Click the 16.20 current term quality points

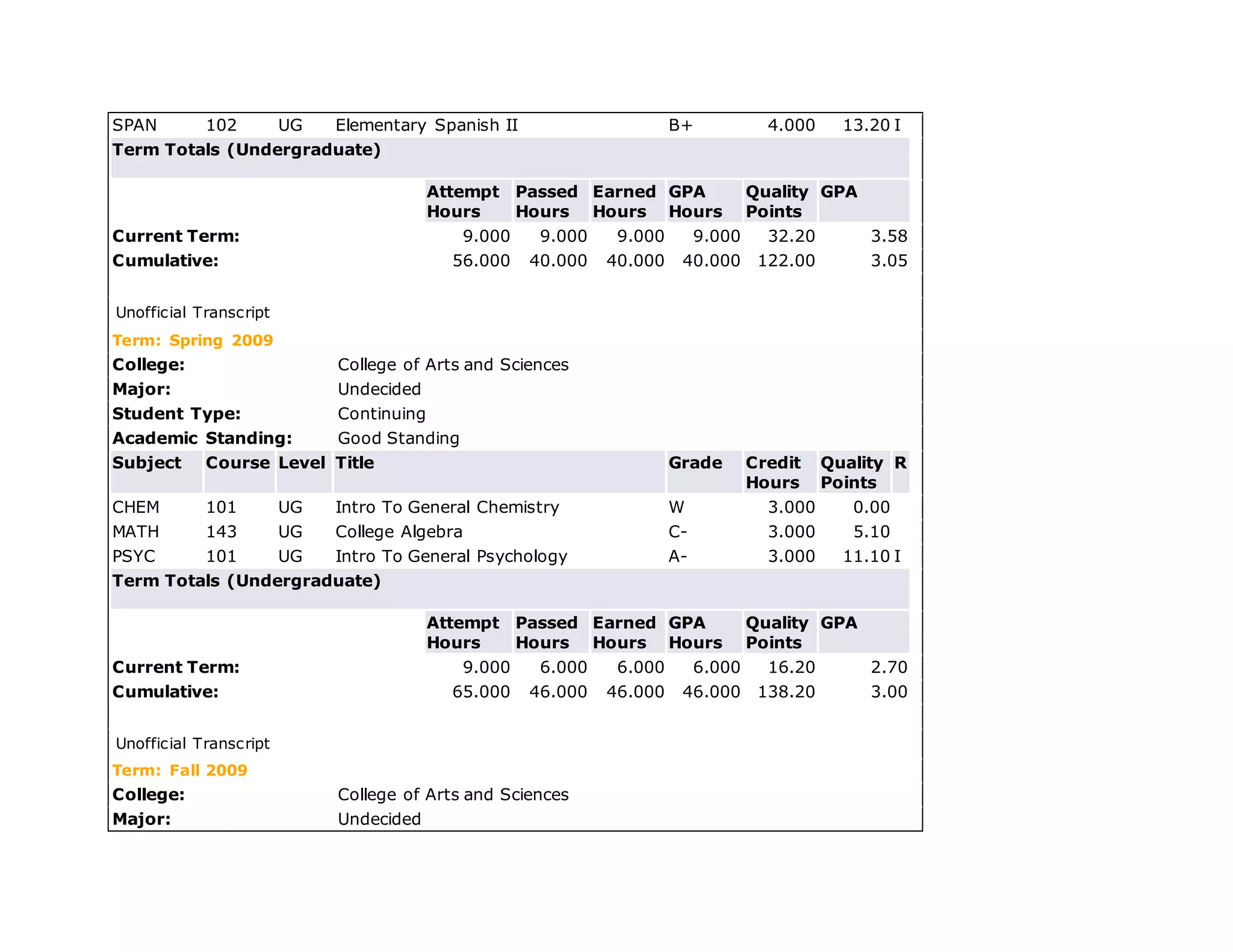pyautogui.click(x=792, y=667)
